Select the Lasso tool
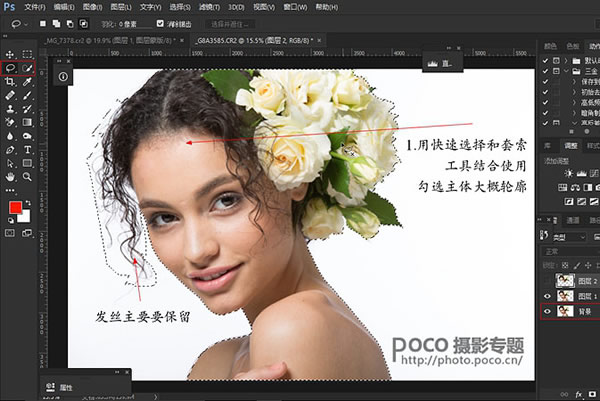 (10, 68)
